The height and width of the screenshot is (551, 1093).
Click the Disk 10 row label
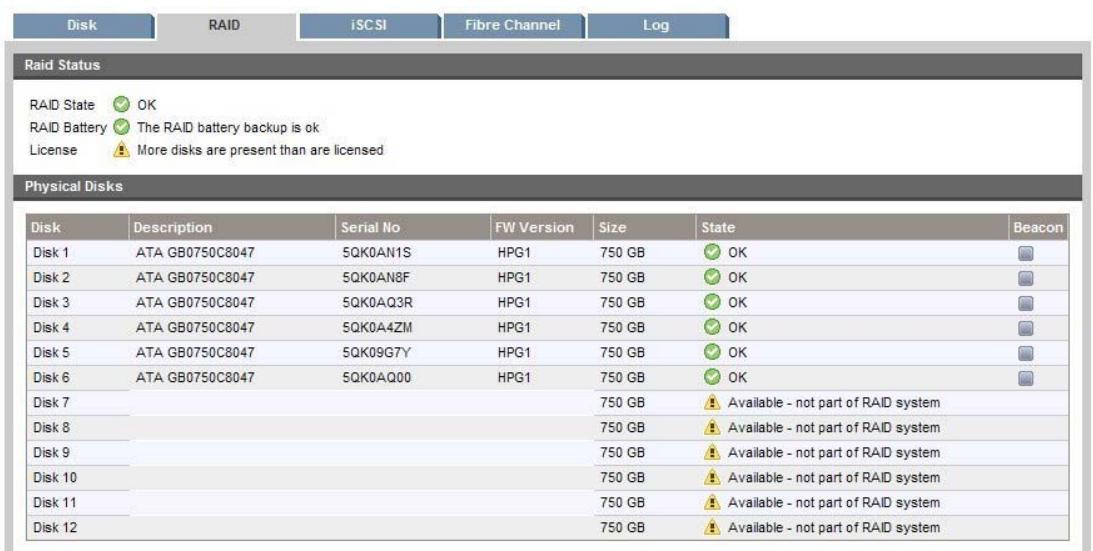[55, 478]
